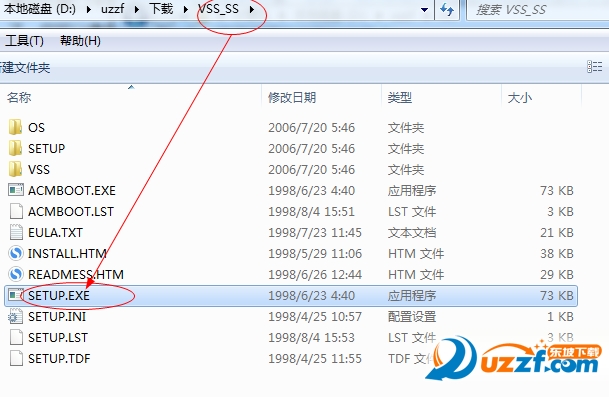Viewport: 609px width, 397px height.
Task: Expand the arrow after 下载 in path
Action: (186, 9)
